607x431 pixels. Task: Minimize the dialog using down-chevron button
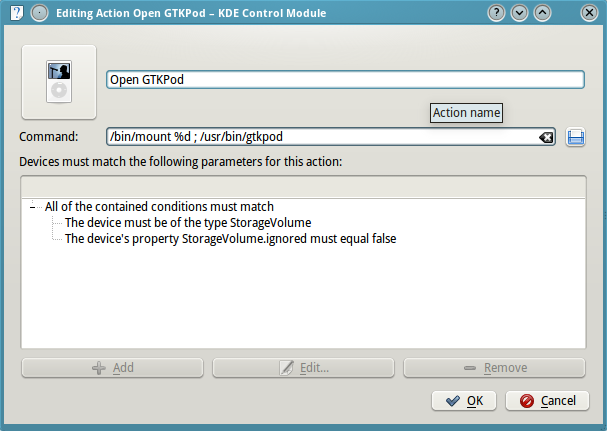520,13
